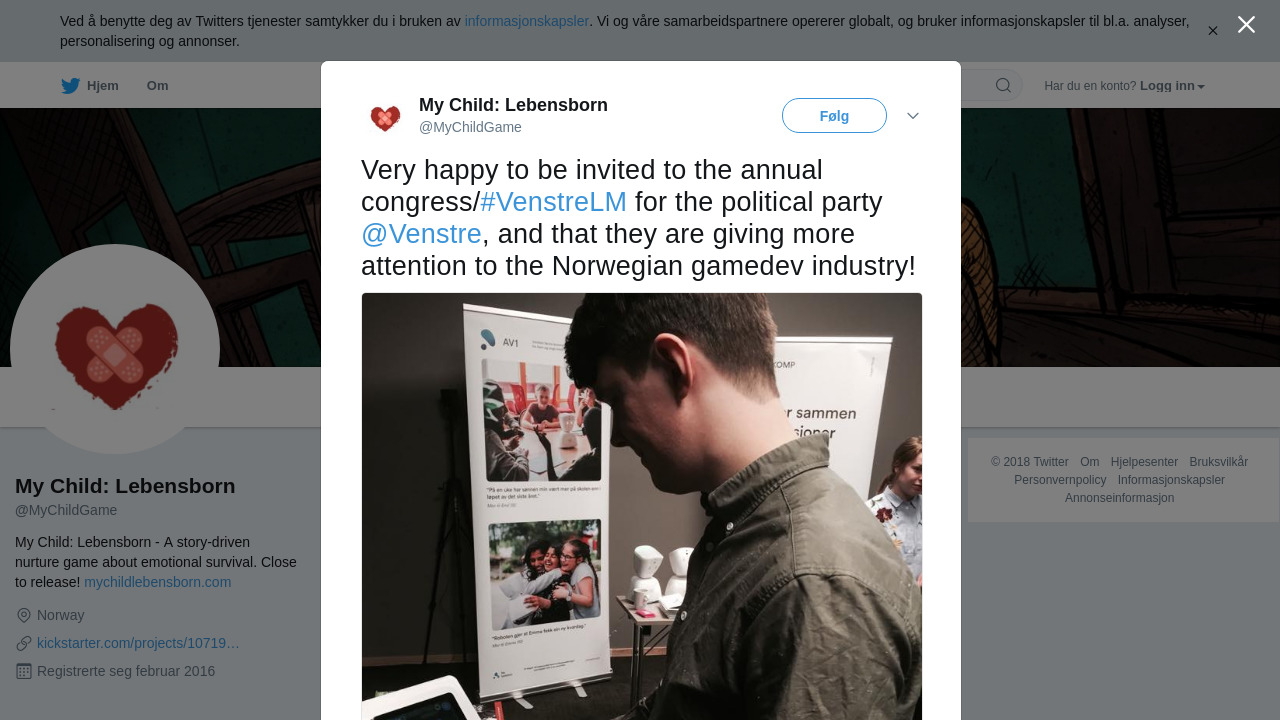Viewport: 1280px width, 720px height.
Task: Click the large heart profile picture
Action: coord(115,349)
